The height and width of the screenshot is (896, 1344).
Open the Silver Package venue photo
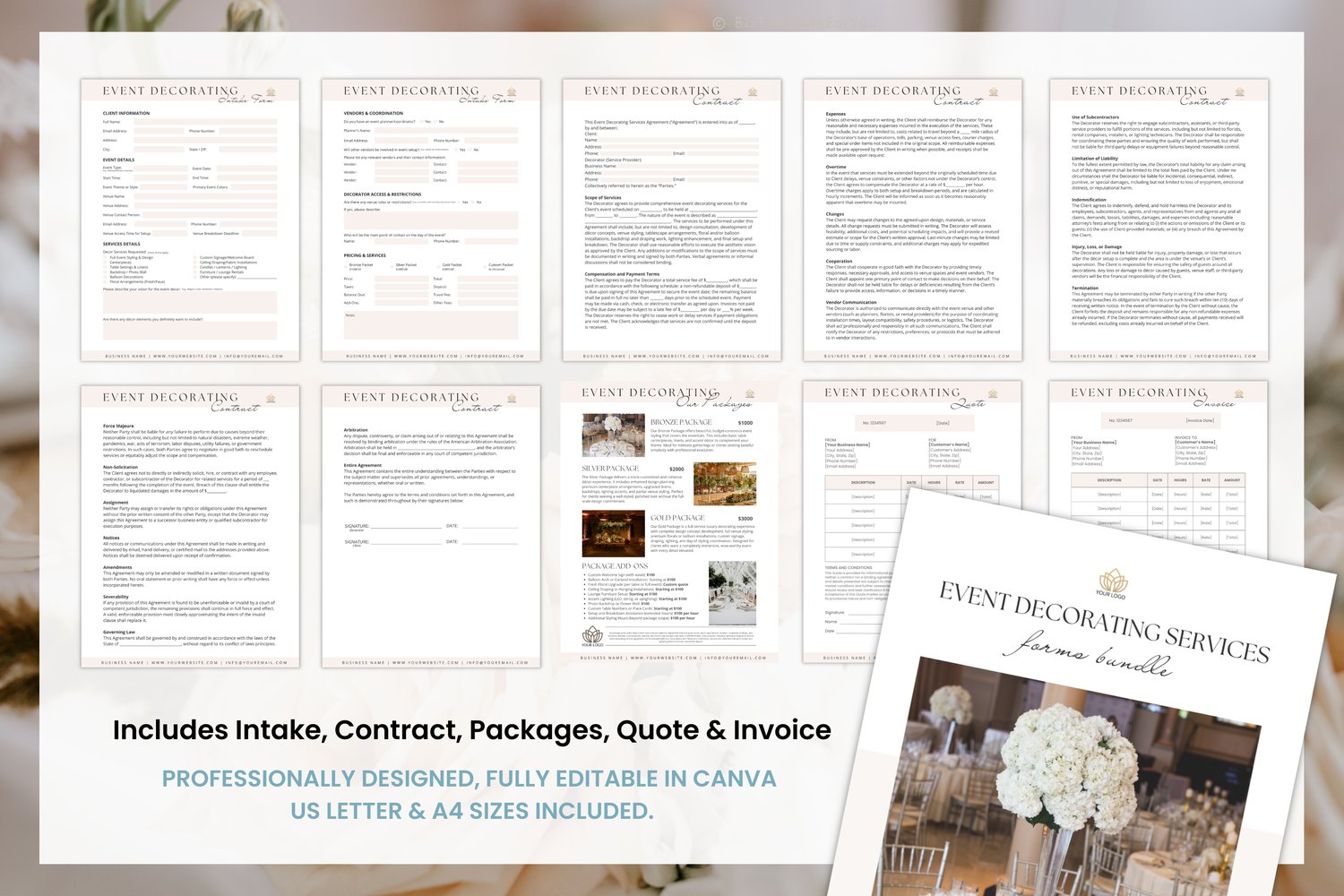[725, 484]
